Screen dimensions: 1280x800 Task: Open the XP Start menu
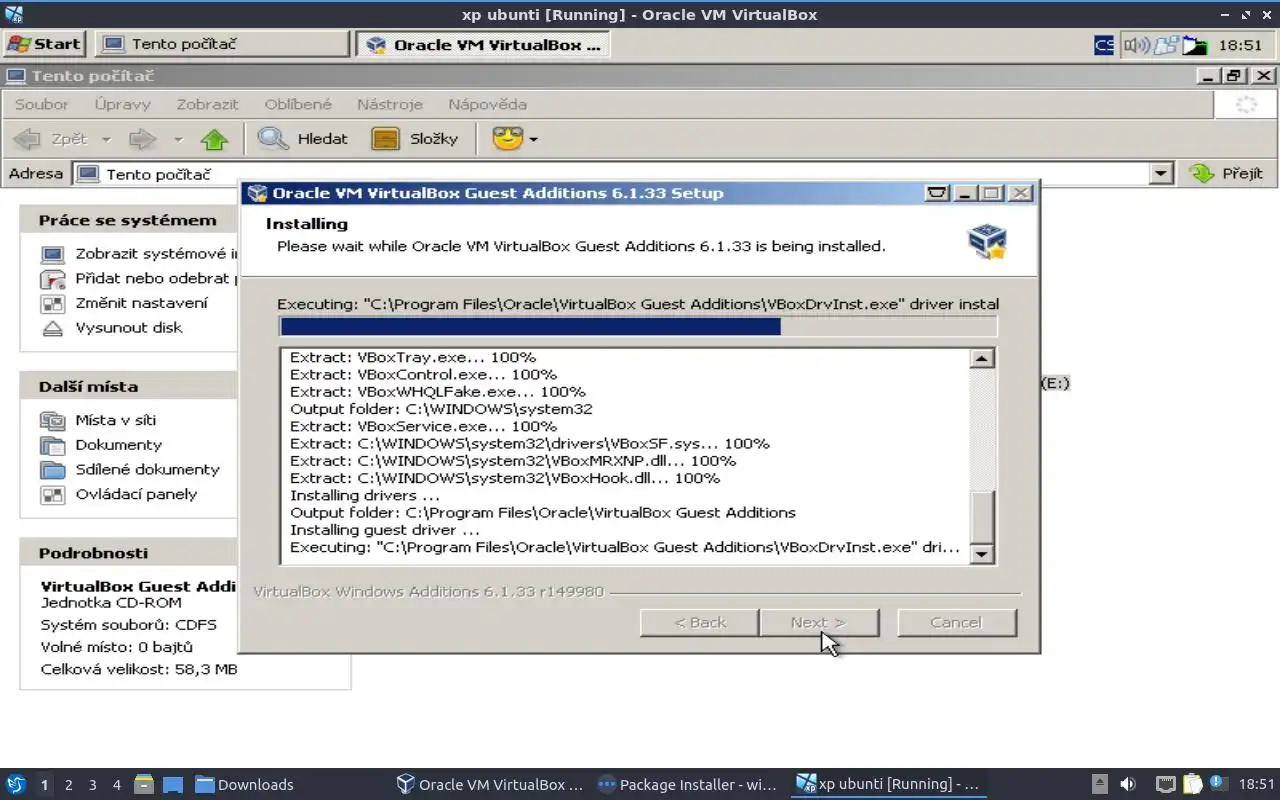point(43,44)
